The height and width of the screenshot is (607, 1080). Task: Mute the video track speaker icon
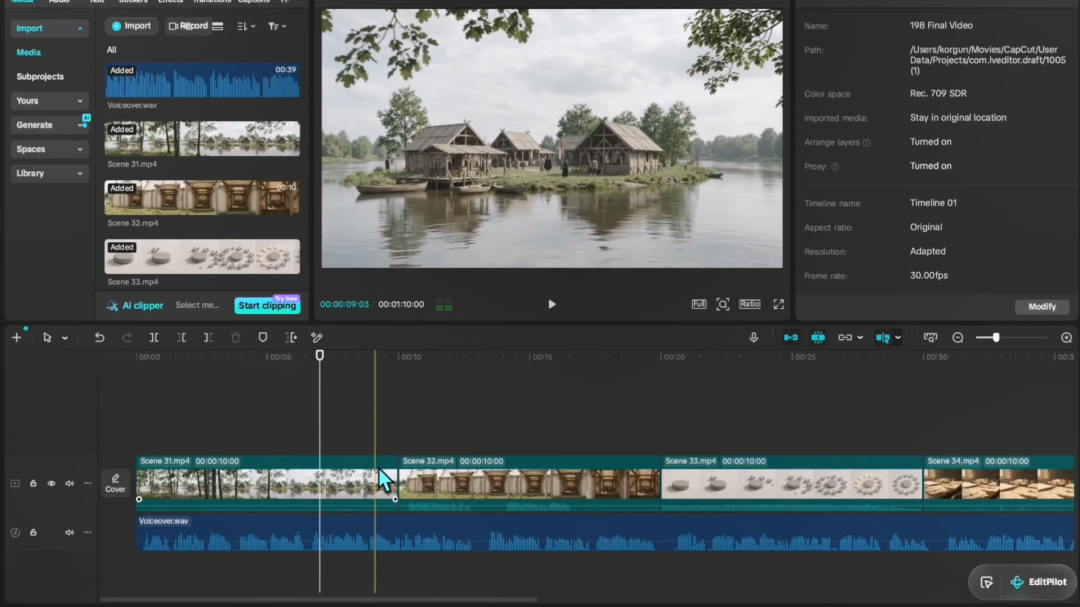tap(70, 484)
